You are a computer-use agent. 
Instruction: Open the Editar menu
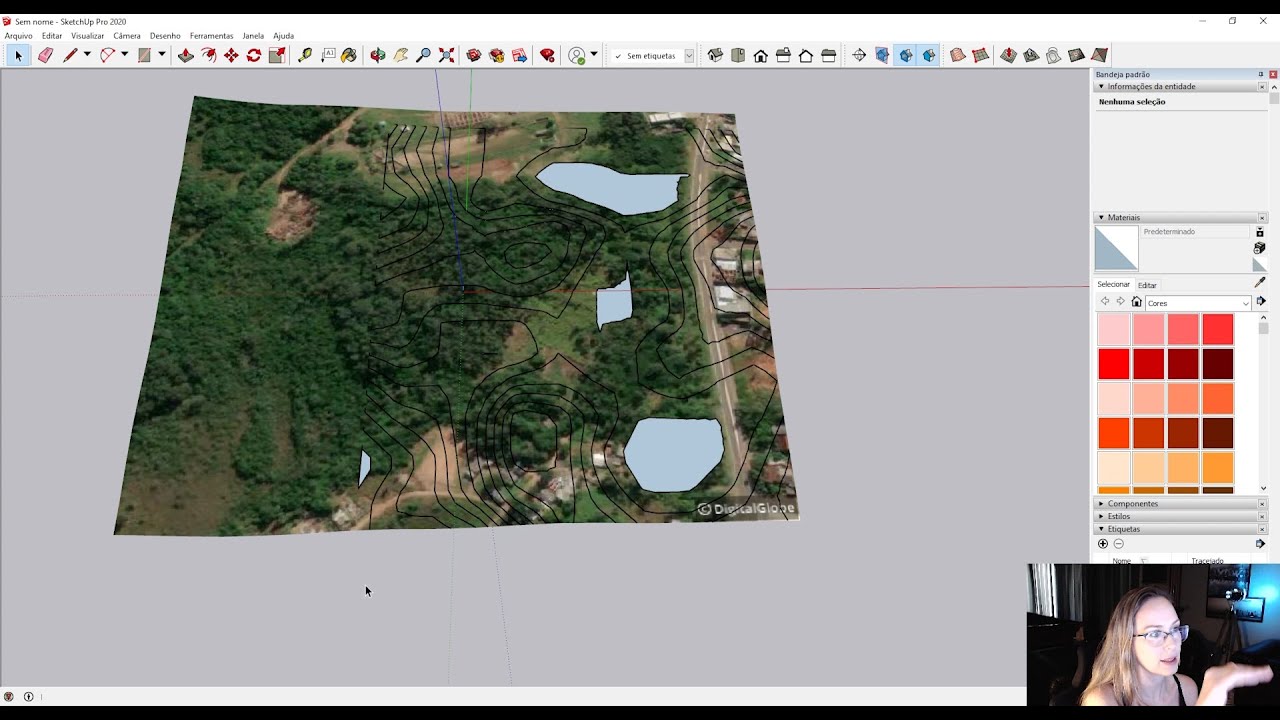coord(52,36)
